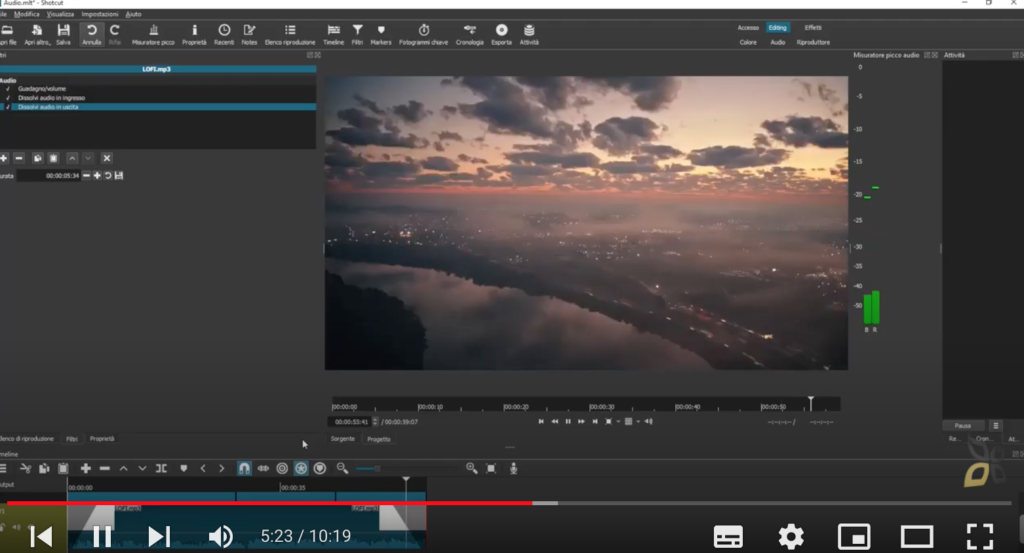Image resolution: width=1024 pixels, height=553 pixels.
Task: Open the Markers panel
Action: click(381, 35)
